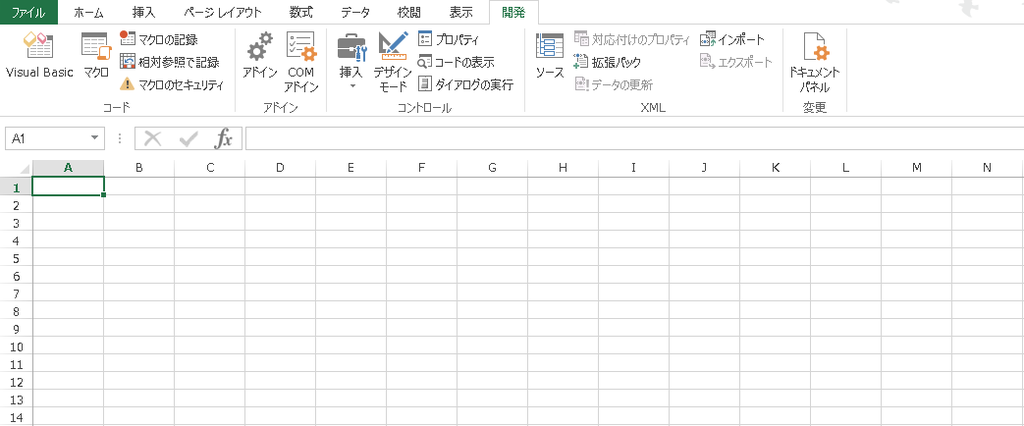Click 対応付けのプロパティ map properties
The width and height of the screenshot is (1024, 426).
click(x=632, y=40)
